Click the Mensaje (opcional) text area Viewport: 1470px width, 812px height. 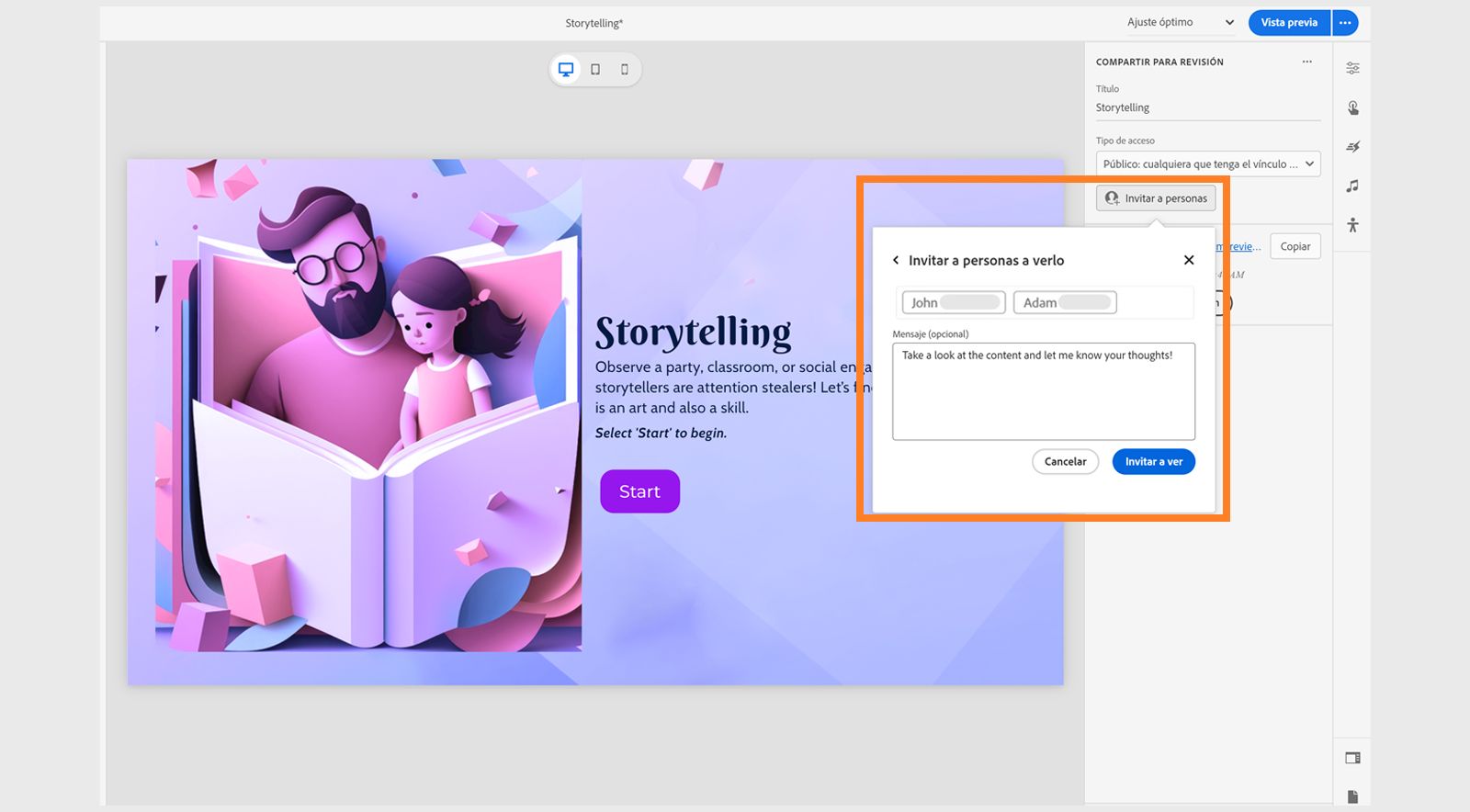click(x=1044, y=391)
